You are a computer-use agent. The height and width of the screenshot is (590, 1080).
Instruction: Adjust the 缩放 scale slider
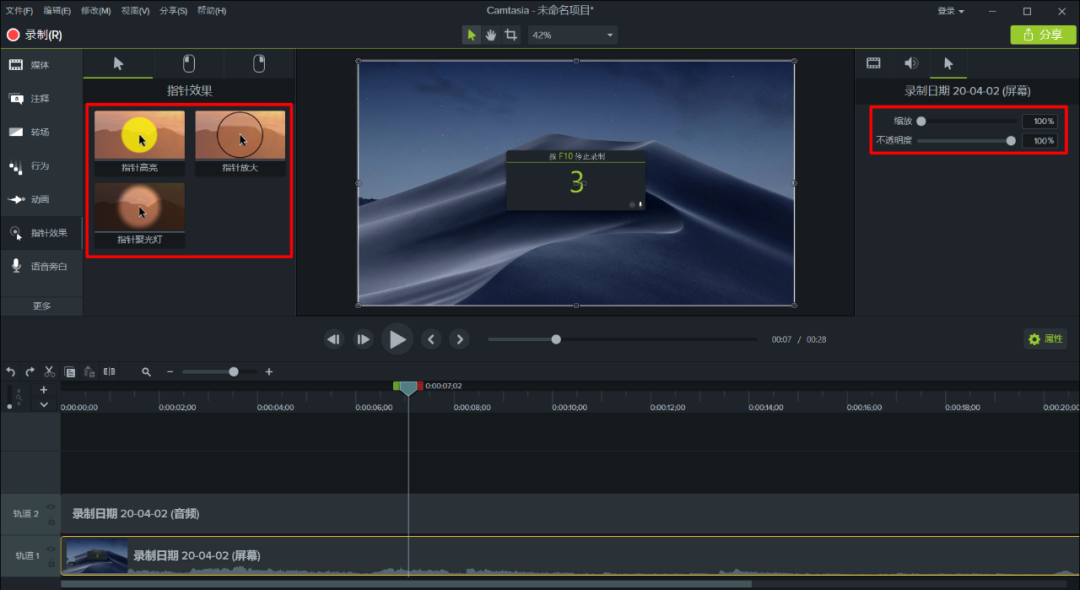[x=967, y=121]
